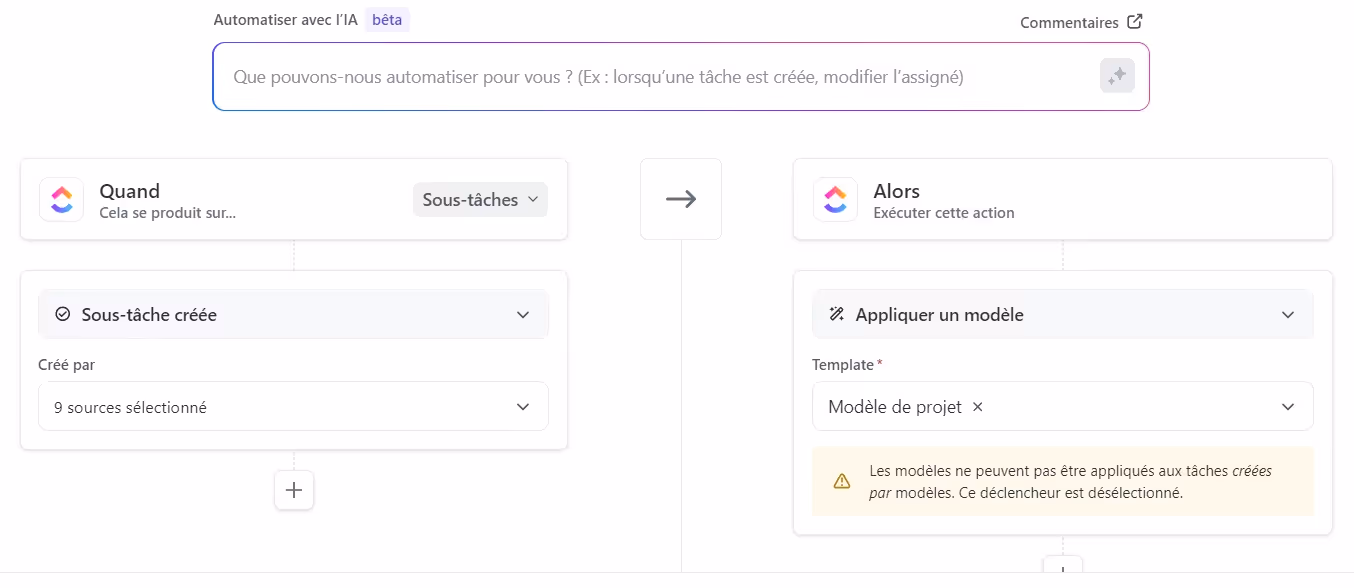Viewport: 1354px width, 588px height.
Task: Click the magic wand icon beside Appliquer un modèle
Action: [836, 314]
